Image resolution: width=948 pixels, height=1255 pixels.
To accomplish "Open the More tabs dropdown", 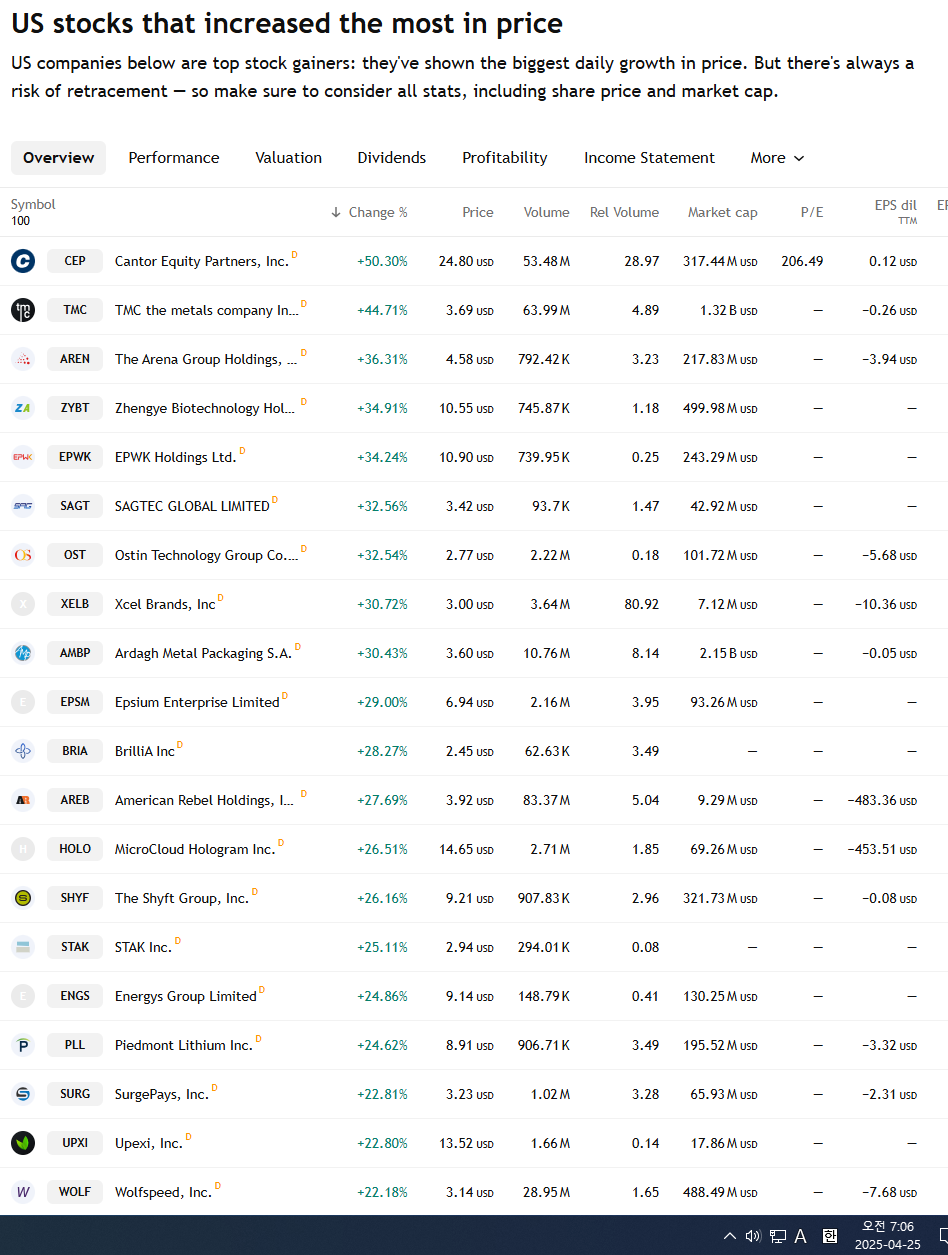I will pyautogui.click(x=777, y=158).
